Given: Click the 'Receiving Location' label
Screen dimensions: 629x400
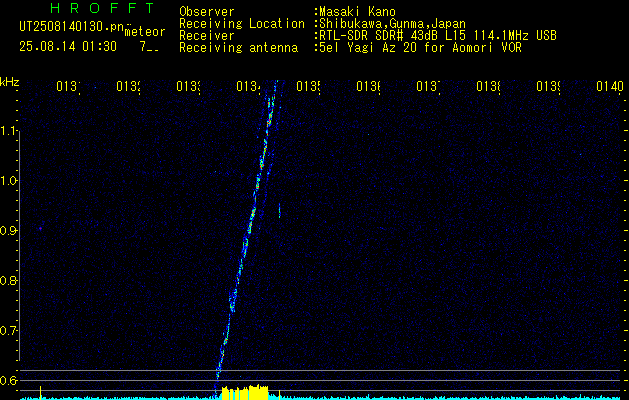Looking at the screenshot, I should tap(242, 24).
